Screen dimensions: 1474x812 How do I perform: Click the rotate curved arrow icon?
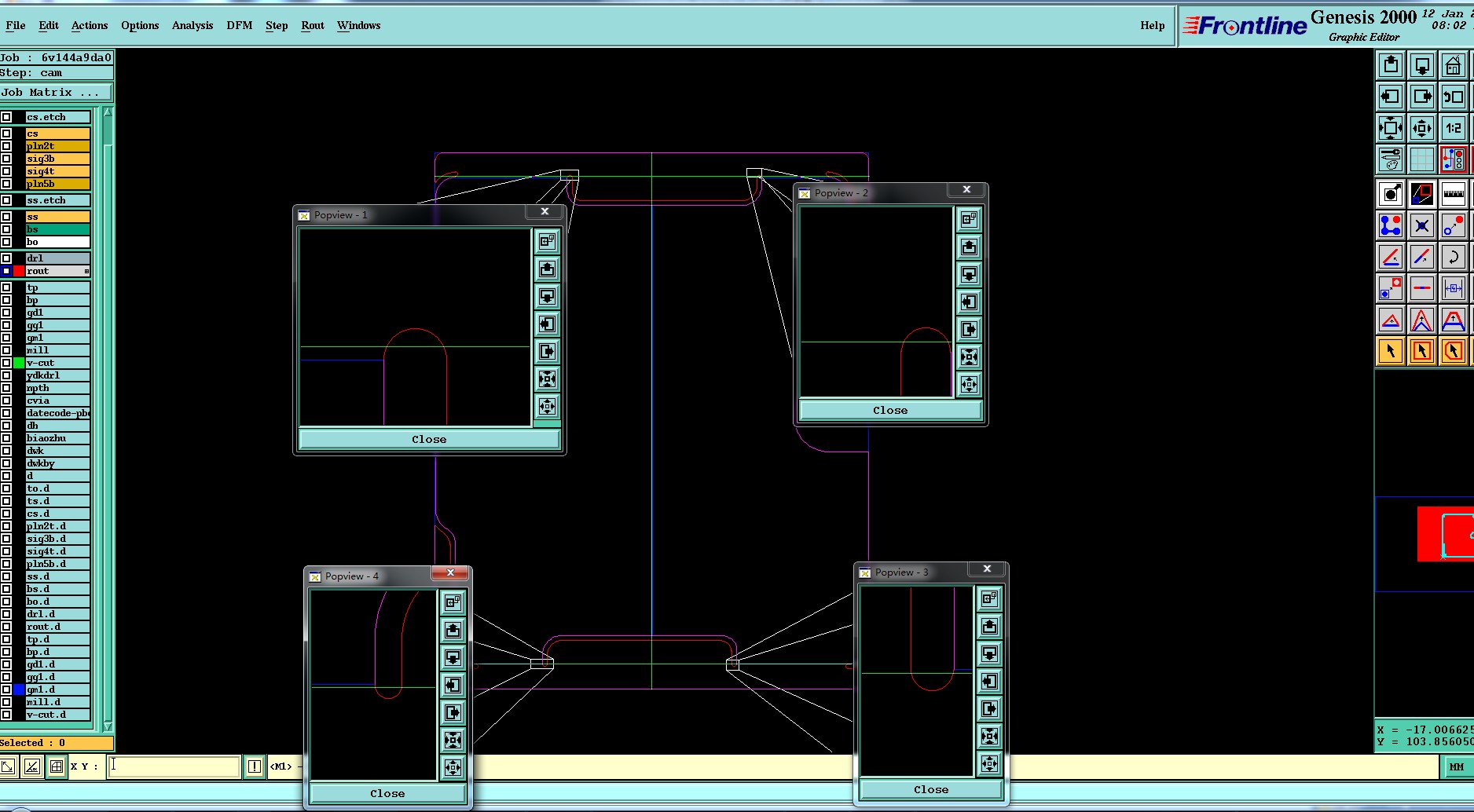1454,257
